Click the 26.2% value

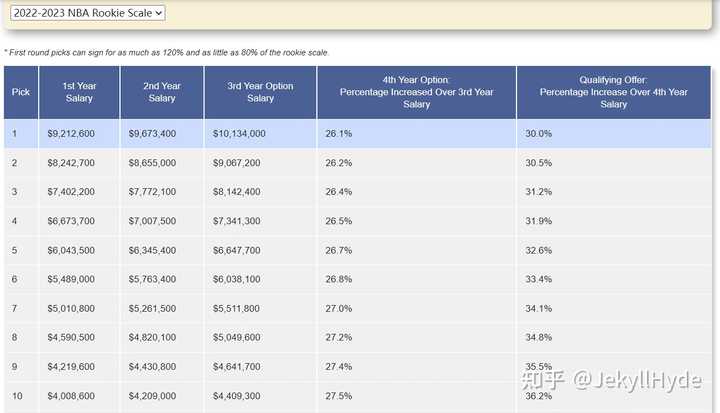339,163
